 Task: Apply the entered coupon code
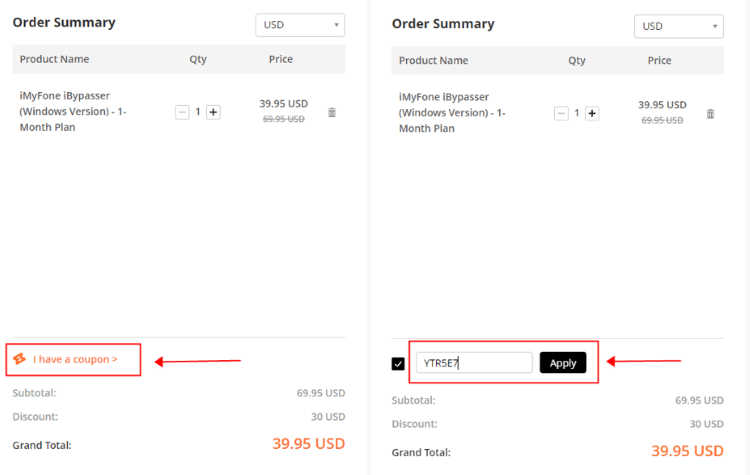(563, 363)
